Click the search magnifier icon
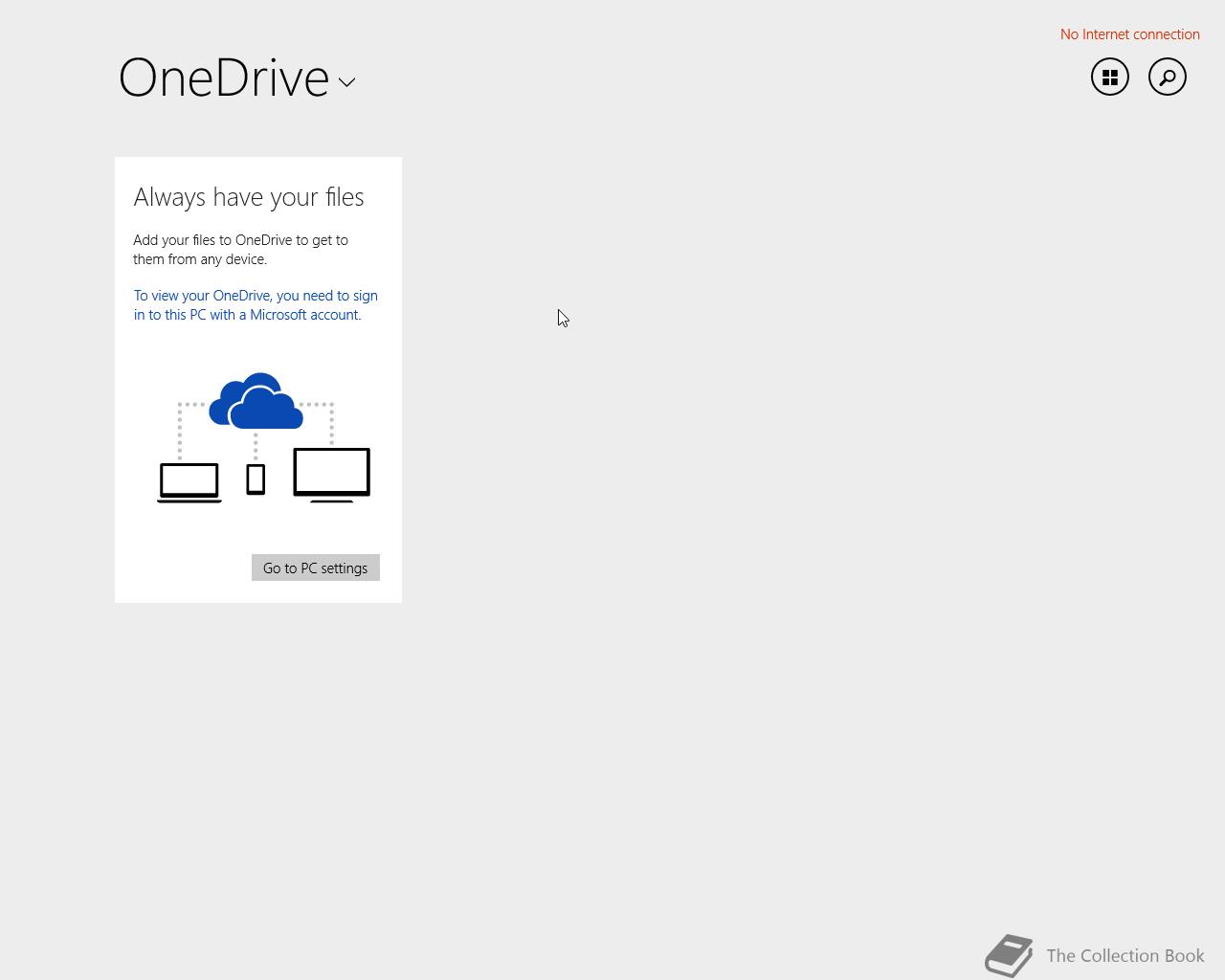 pyautogui.click(x=1168, y=77)
